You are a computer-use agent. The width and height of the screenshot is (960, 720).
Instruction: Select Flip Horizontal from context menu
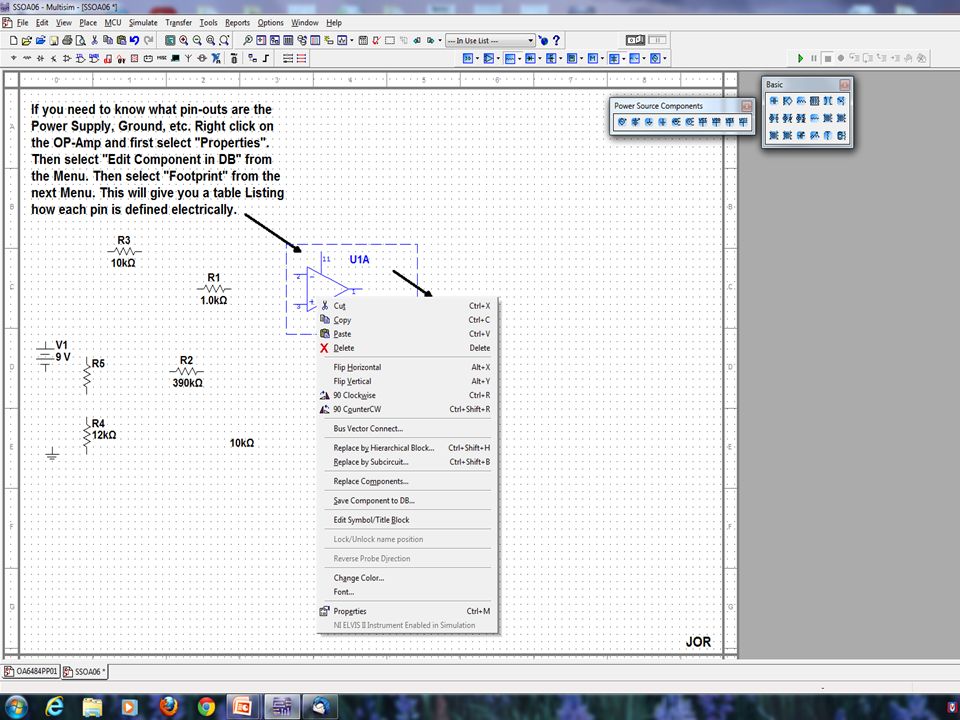point(407,367)
